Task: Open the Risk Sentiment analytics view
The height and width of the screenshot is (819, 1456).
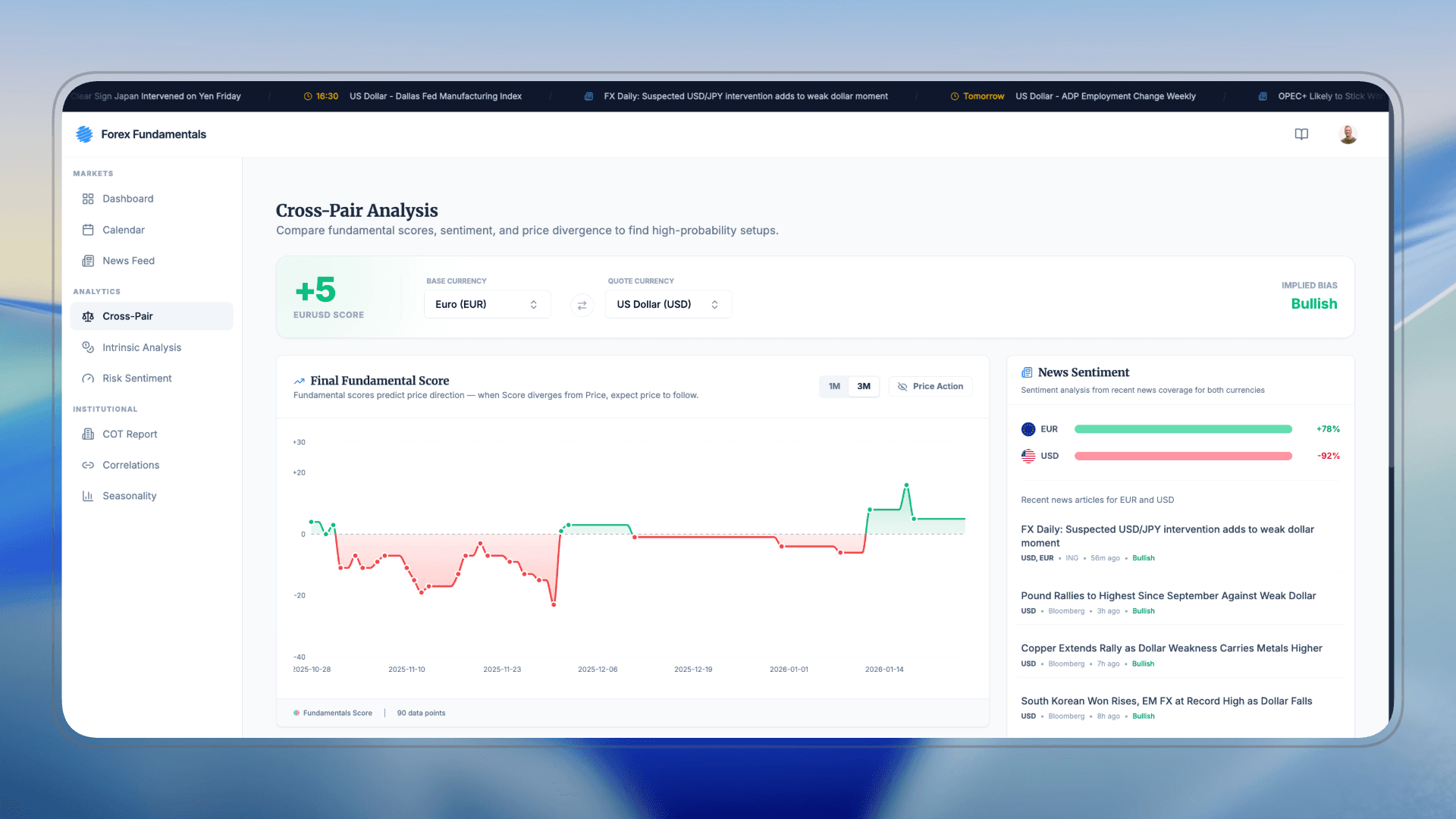Action: [x=136, y=378]
